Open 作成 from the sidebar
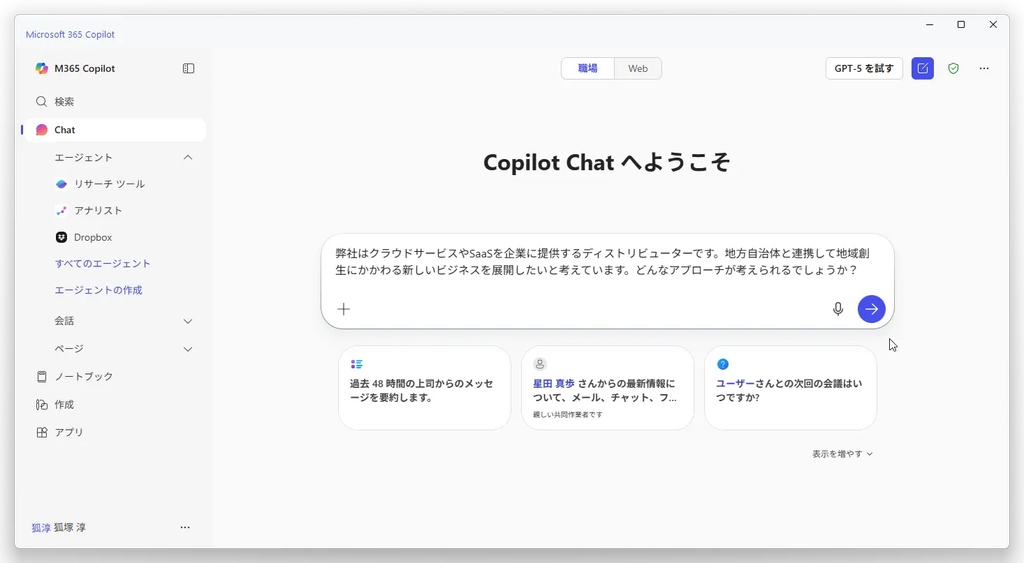This screenshot has width=1024, height=563. point(55,404)
